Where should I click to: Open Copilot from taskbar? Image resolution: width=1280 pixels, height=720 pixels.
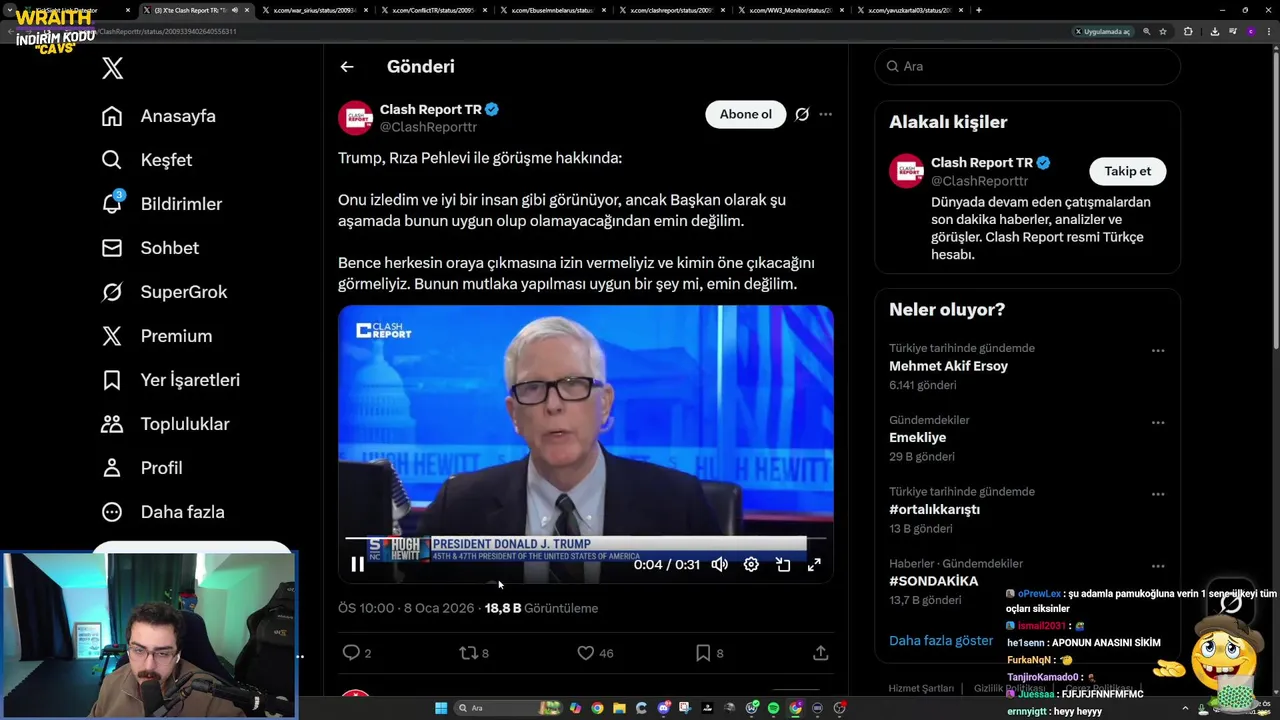[575, 708]
